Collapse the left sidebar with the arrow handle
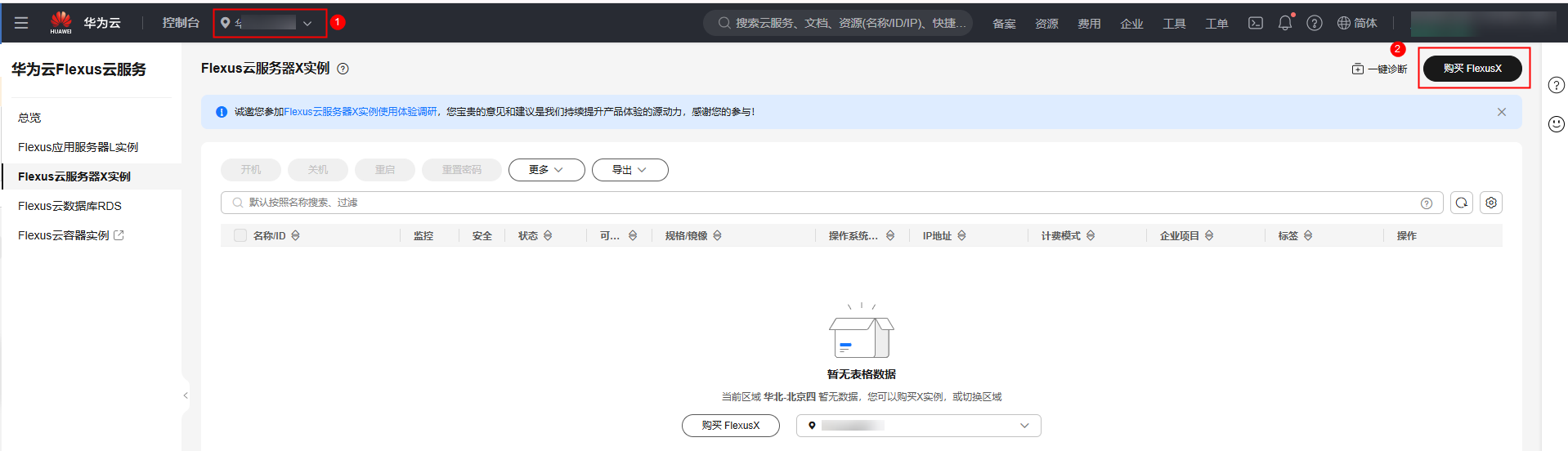Screen dimensions: 1568x451 [x=186, y=395]
